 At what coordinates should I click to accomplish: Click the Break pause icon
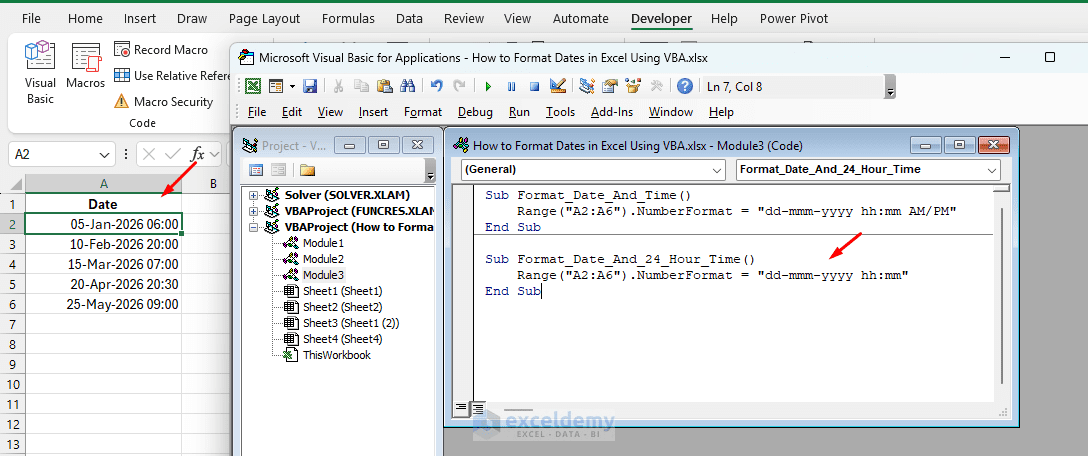tap(511, 86)
